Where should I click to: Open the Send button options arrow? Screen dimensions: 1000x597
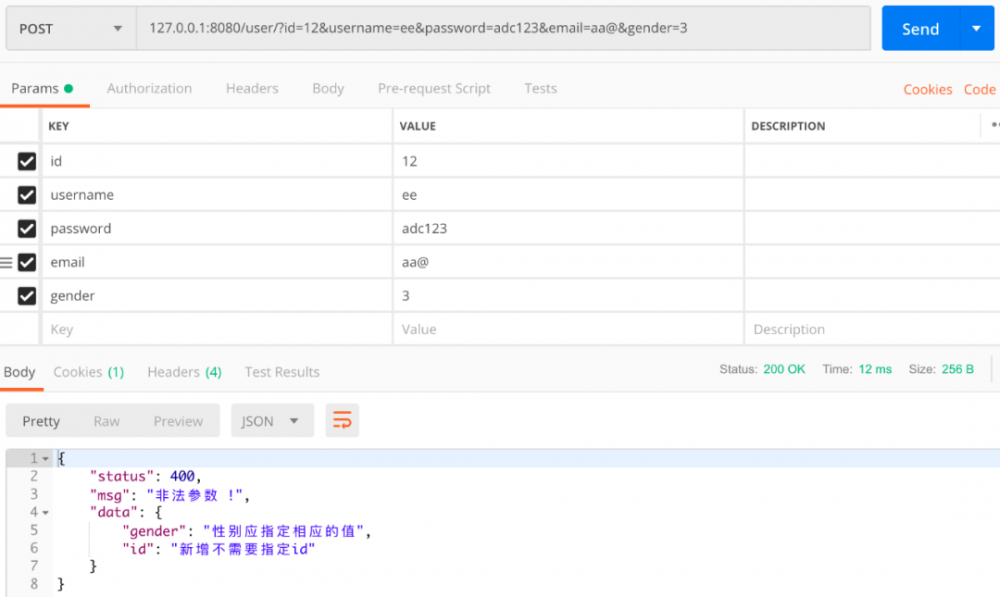click(x=977, y=28)
